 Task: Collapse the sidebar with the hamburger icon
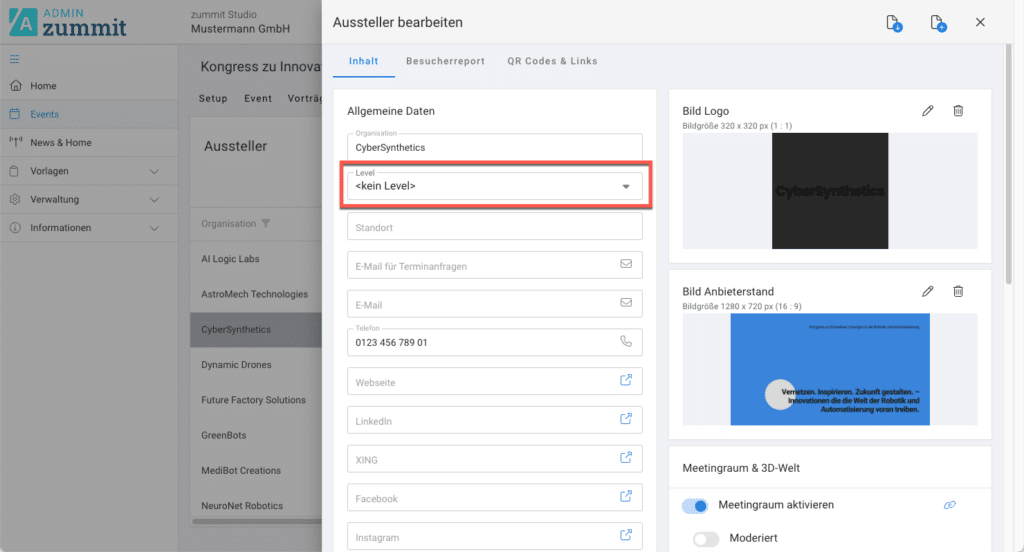[15, 59]
